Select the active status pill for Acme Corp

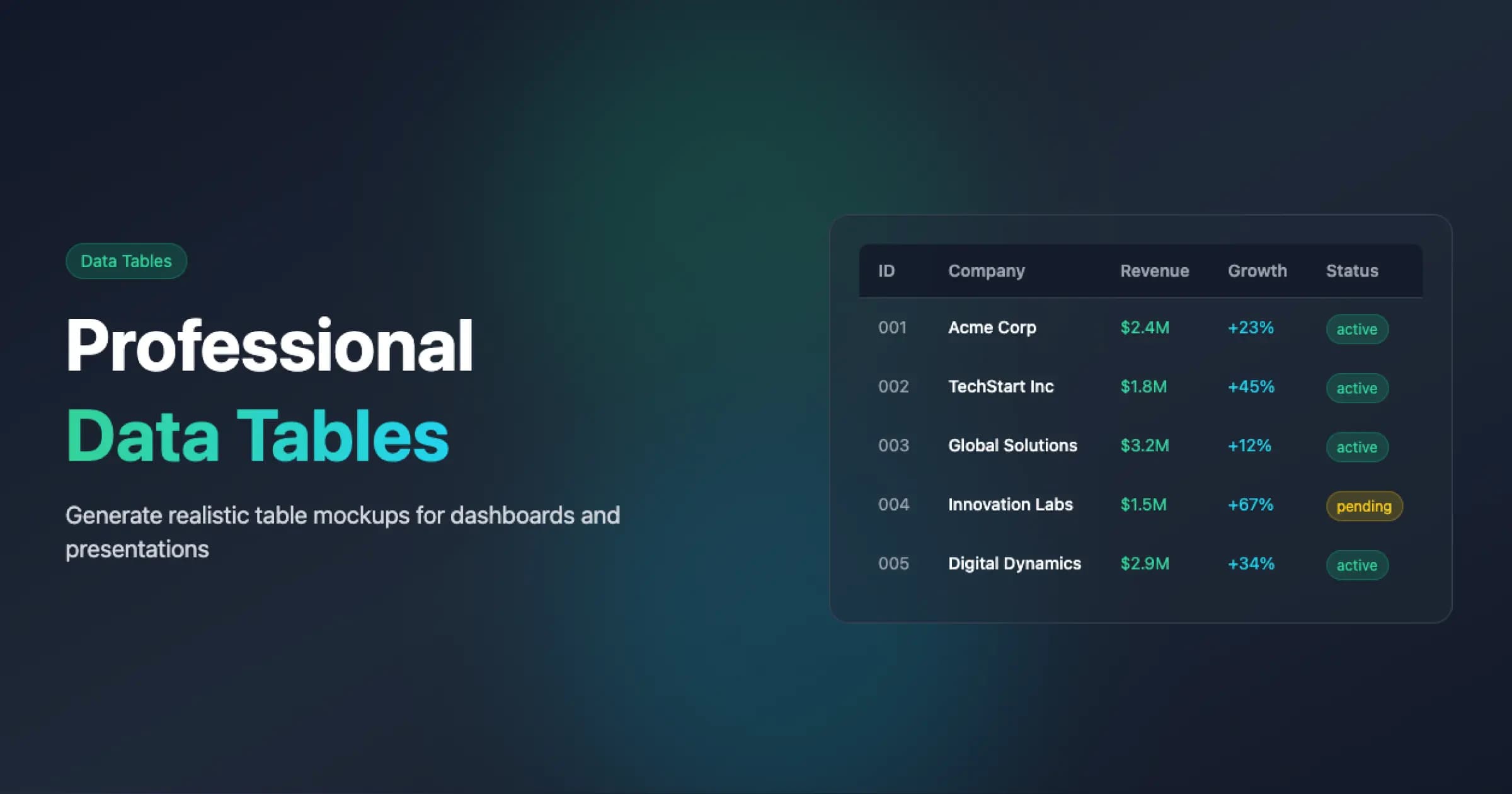pos(1356,328)
